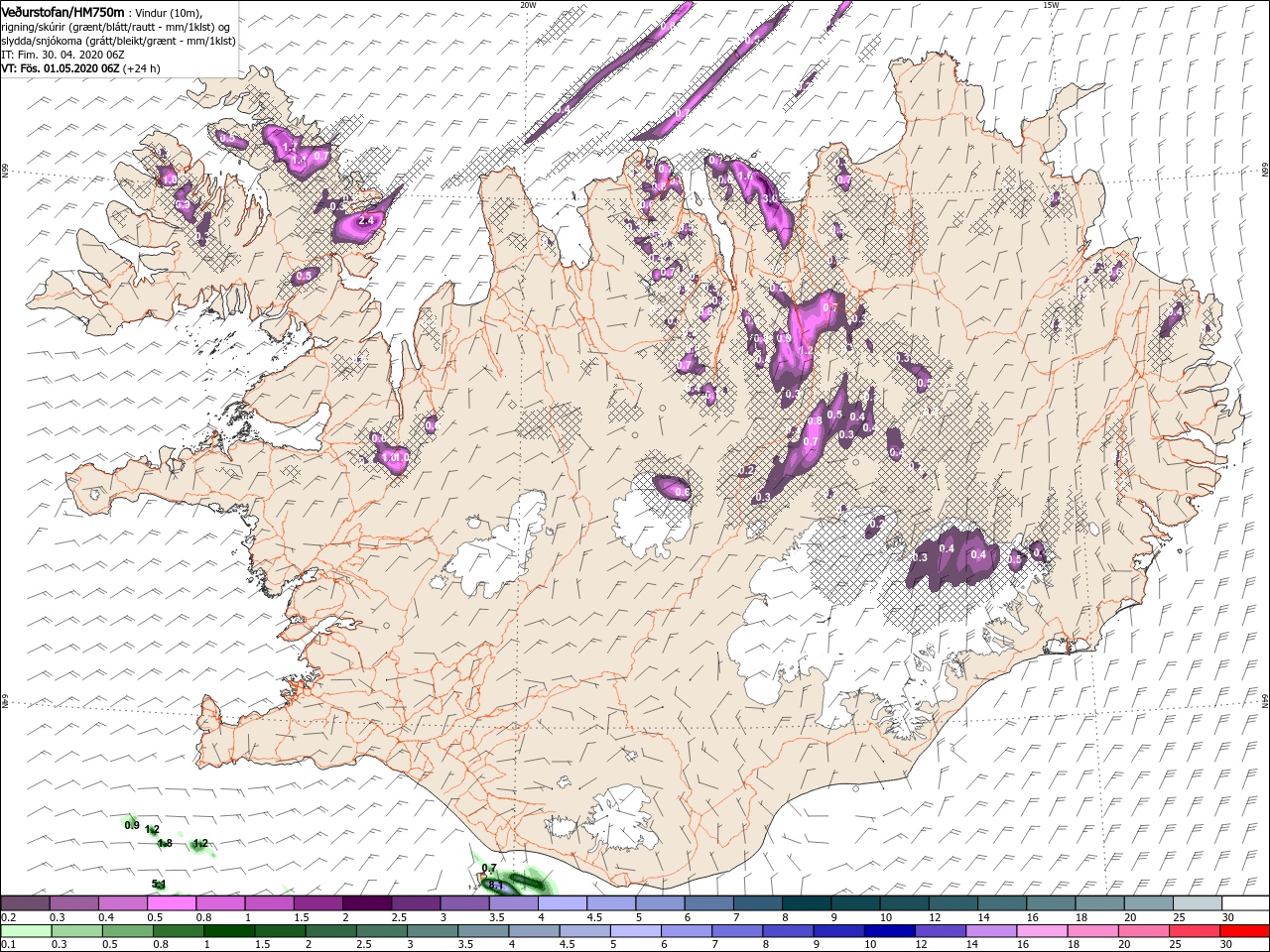Pick the upper scale swatch labeled 18
The image size is (1270, 952).
click(1099, 903)
